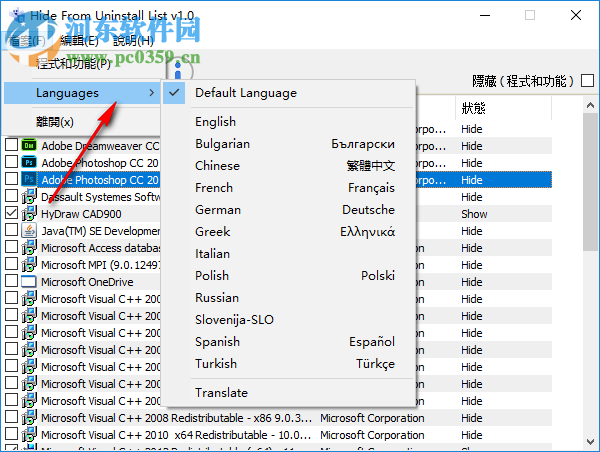Switch language to Bulgarian
Screen dimensions: 600x452
[289, 144]
